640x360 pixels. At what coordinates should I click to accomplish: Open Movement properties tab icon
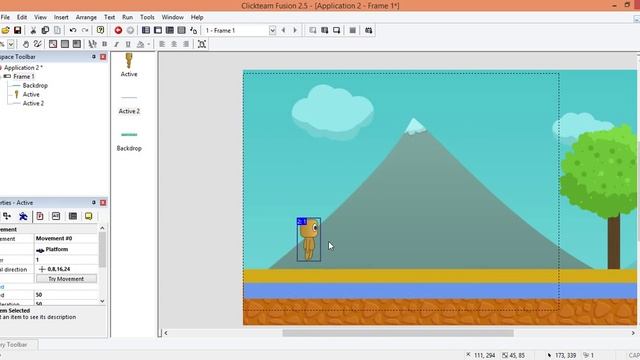pos(23,216)
